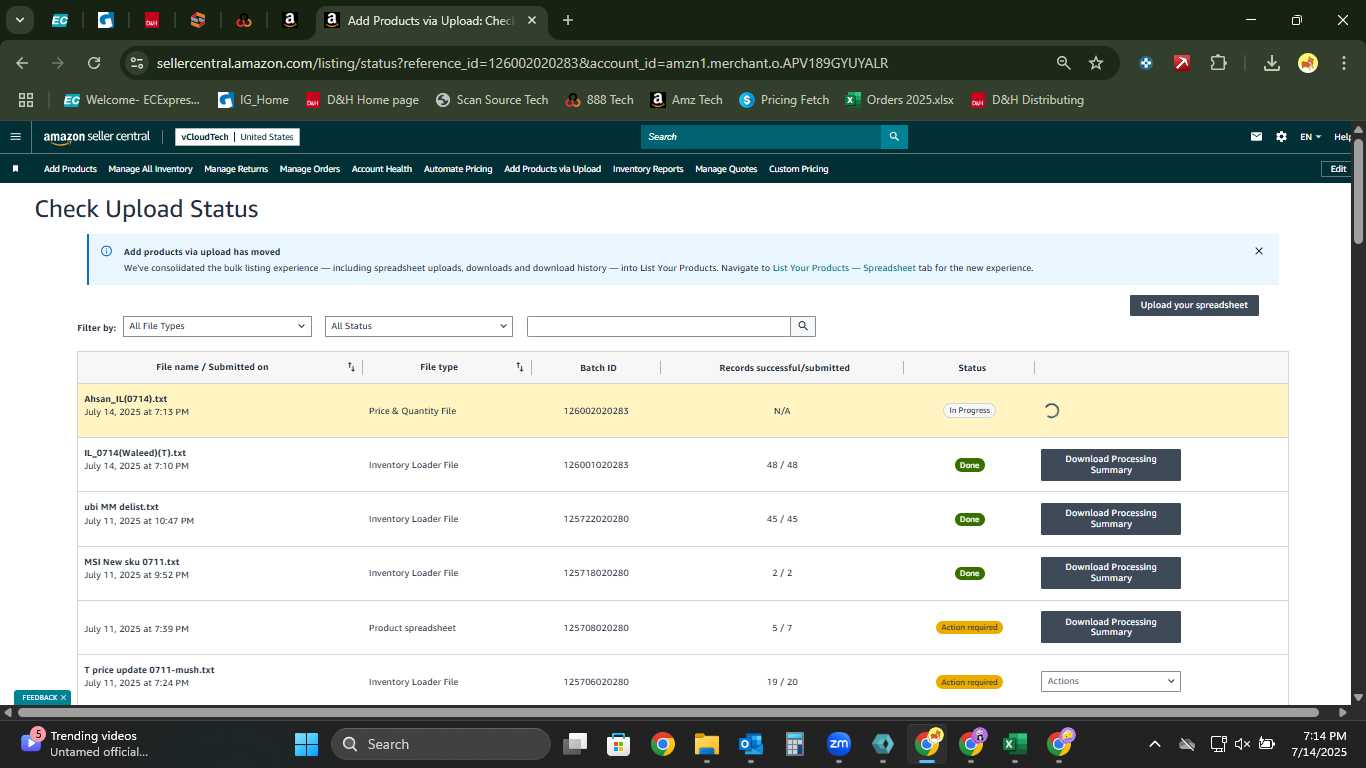Open the Chrome apps grid in the bookmarks bar
Screen dimensions: 1366x768
tap(26, 100)
